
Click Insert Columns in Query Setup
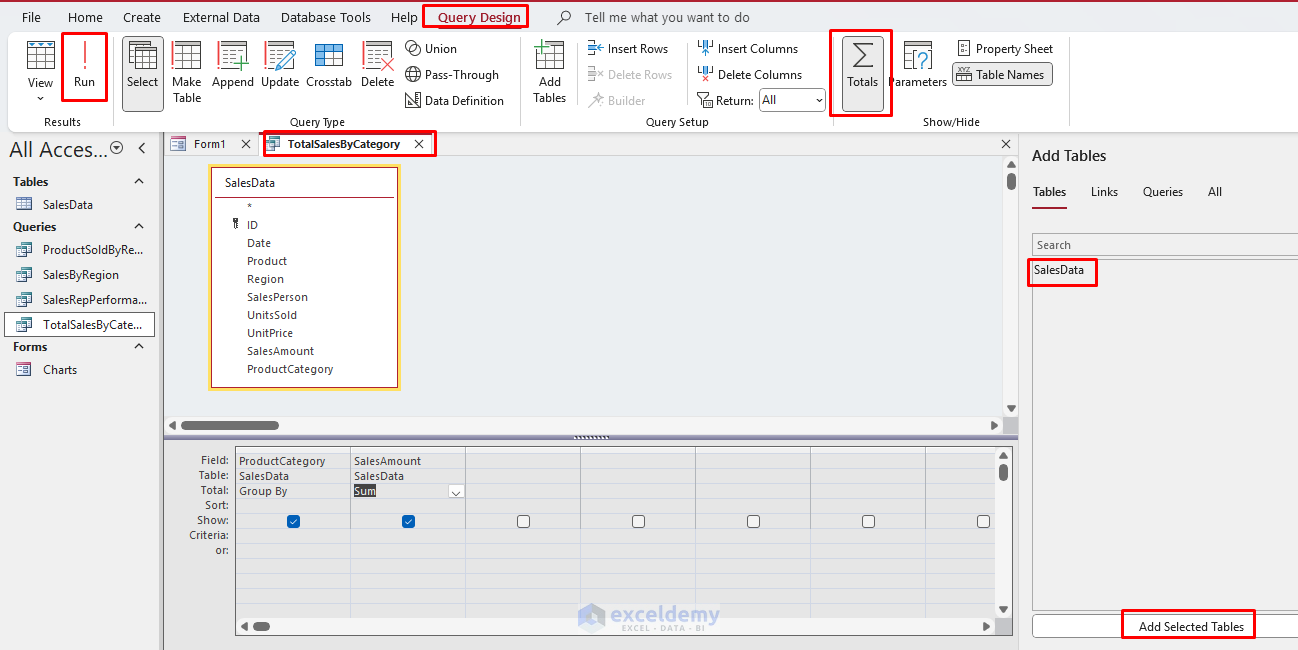coord(747,48)
